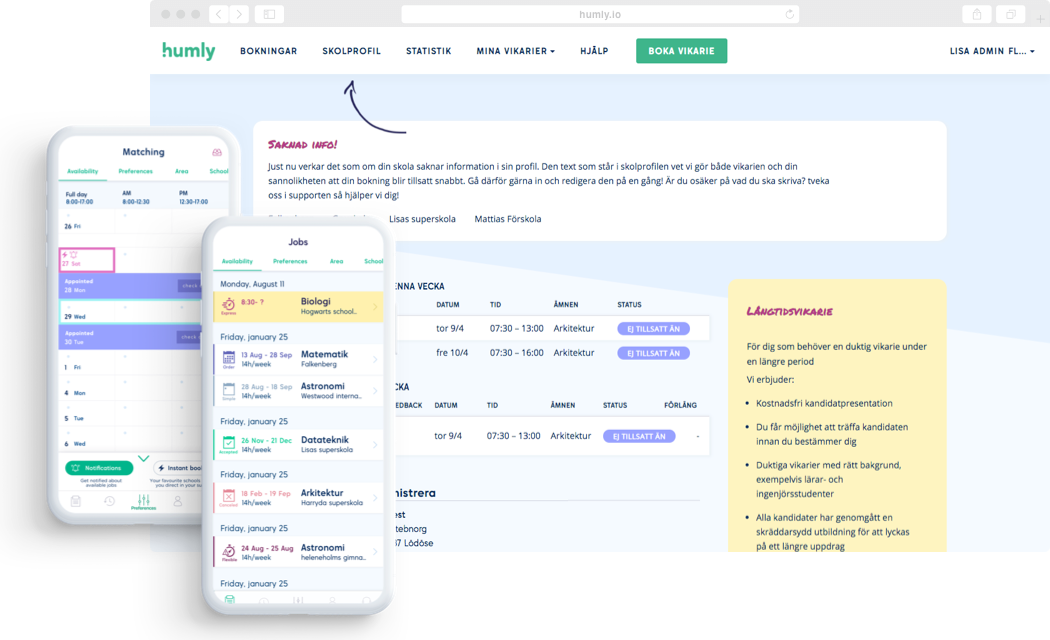Click the humly.io address bar
This screenshot has height=640, width=1050.
click(x=600, y=14)
